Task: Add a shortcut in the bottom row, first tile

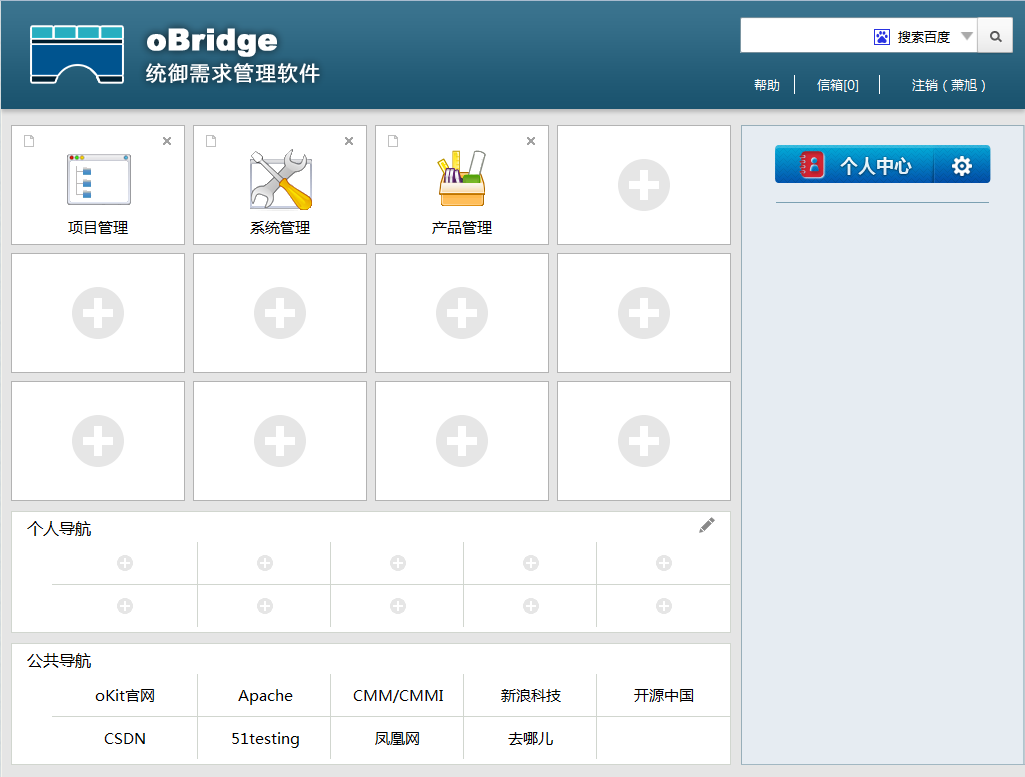Action: 98,441
